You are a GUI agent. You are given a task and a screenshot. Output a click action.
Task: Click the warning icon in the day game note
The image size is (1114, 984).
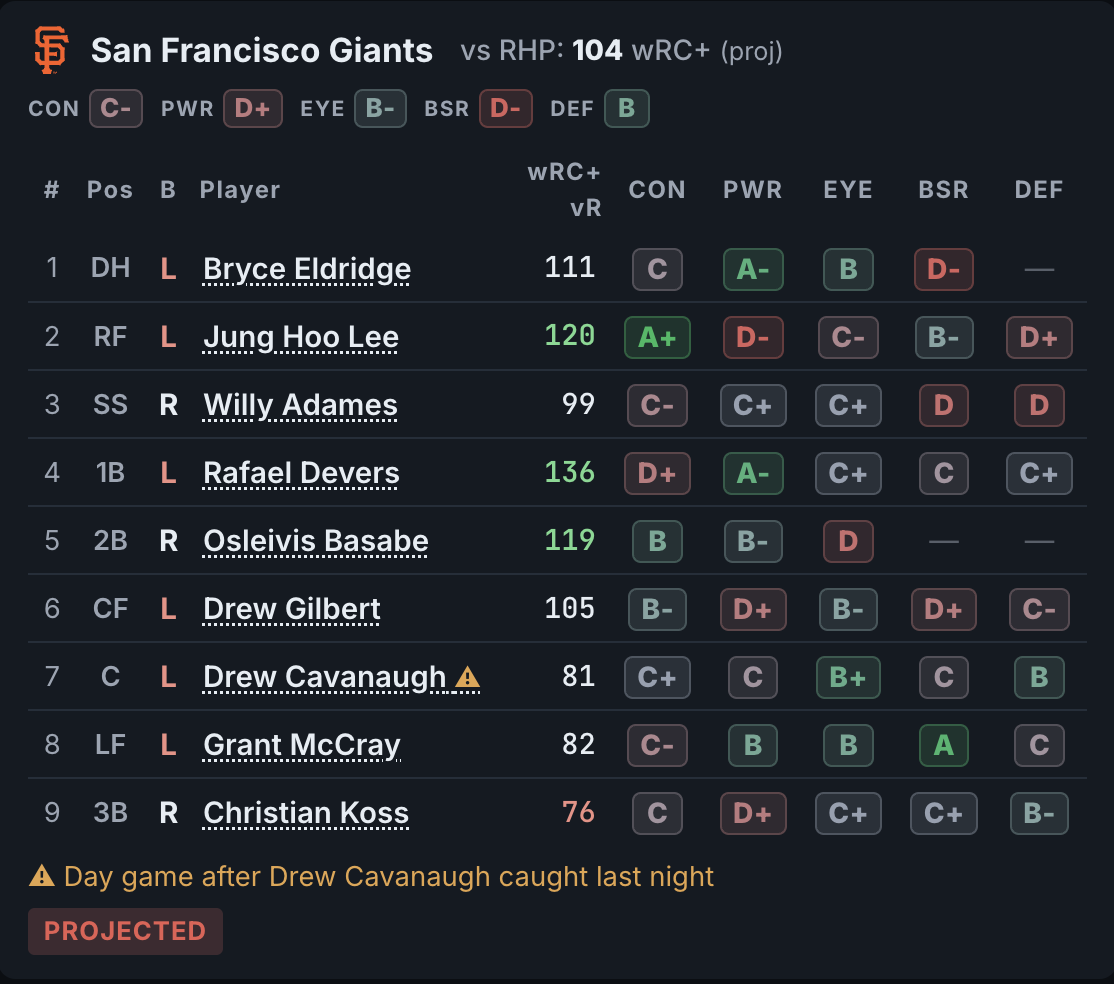click(42, 876)
